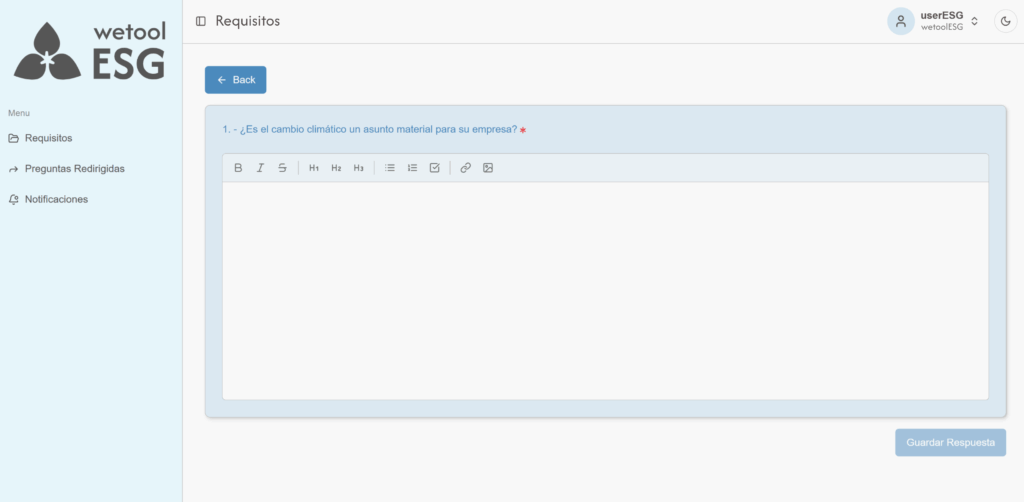
Task: Click inside the answer text area
Action: 605,290
